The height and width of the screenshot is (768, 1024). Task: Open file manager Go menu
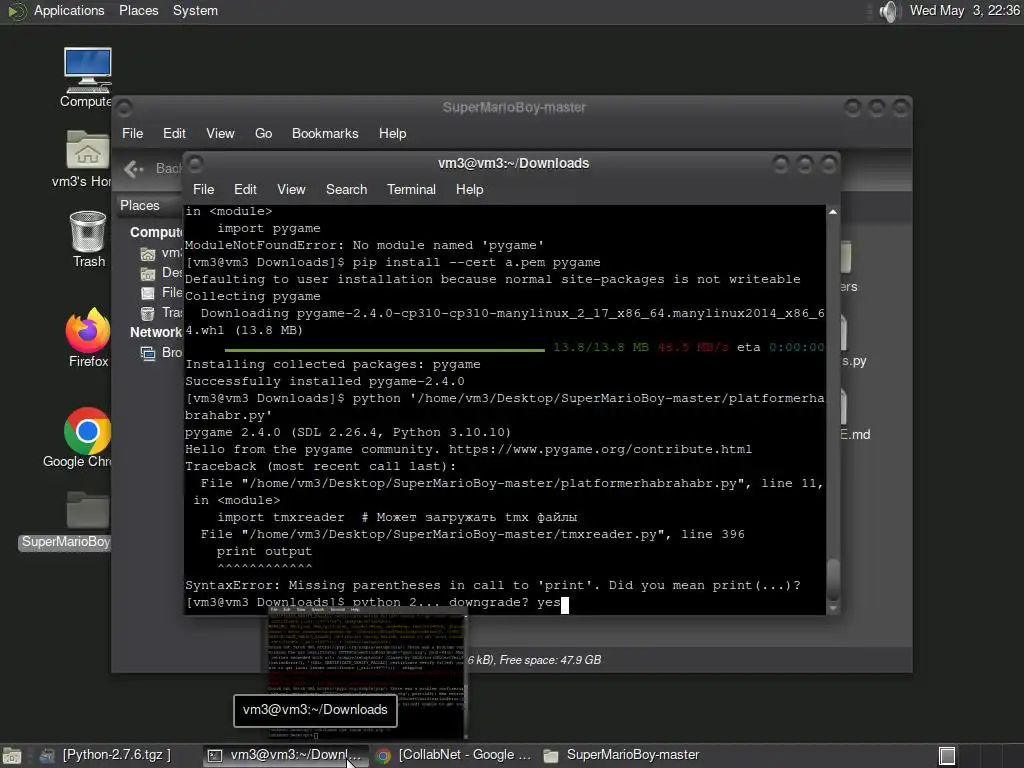[x=263, y=133]
